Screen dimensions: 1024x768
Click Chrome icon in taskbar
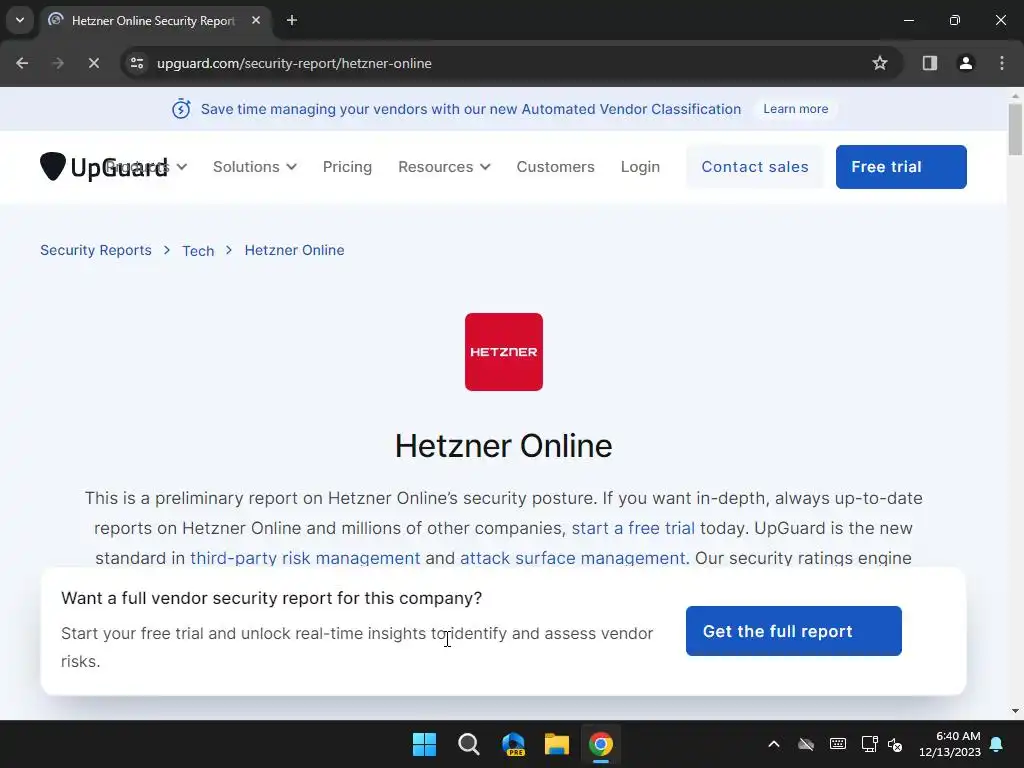tap(601, 744)
